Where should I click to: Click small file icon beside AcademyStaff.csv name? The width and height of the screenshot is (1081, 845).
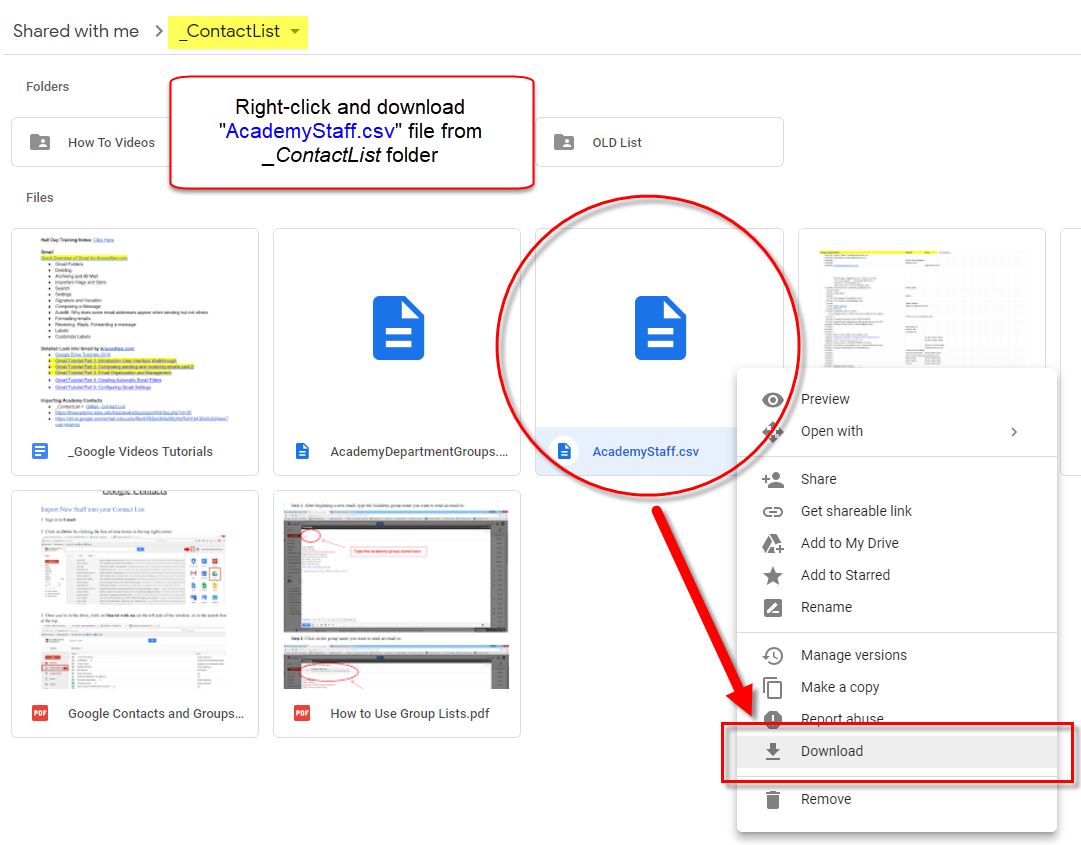coord(564,451)
